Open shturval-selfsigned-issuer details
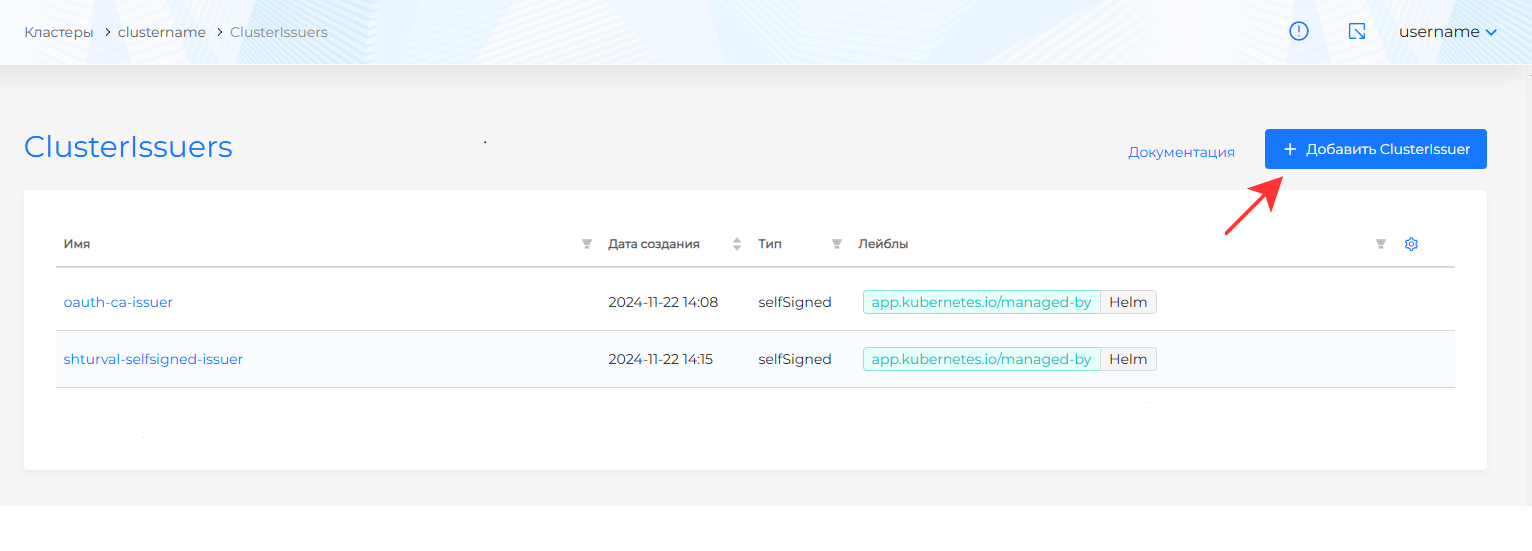 [x=153, y=359]
